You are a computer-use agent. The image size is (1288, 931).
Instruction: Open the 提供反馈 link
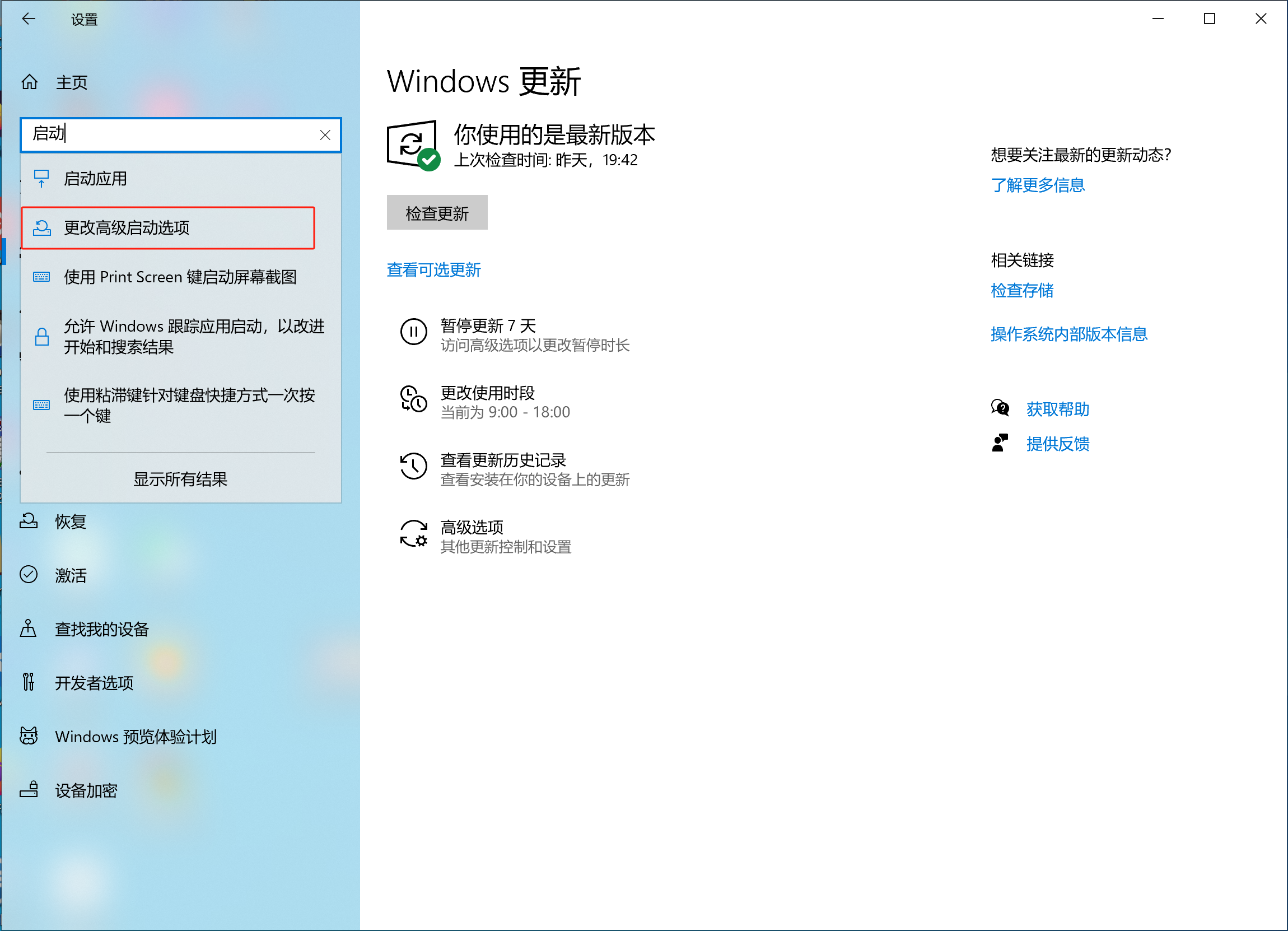click(x=1057, y=444)
